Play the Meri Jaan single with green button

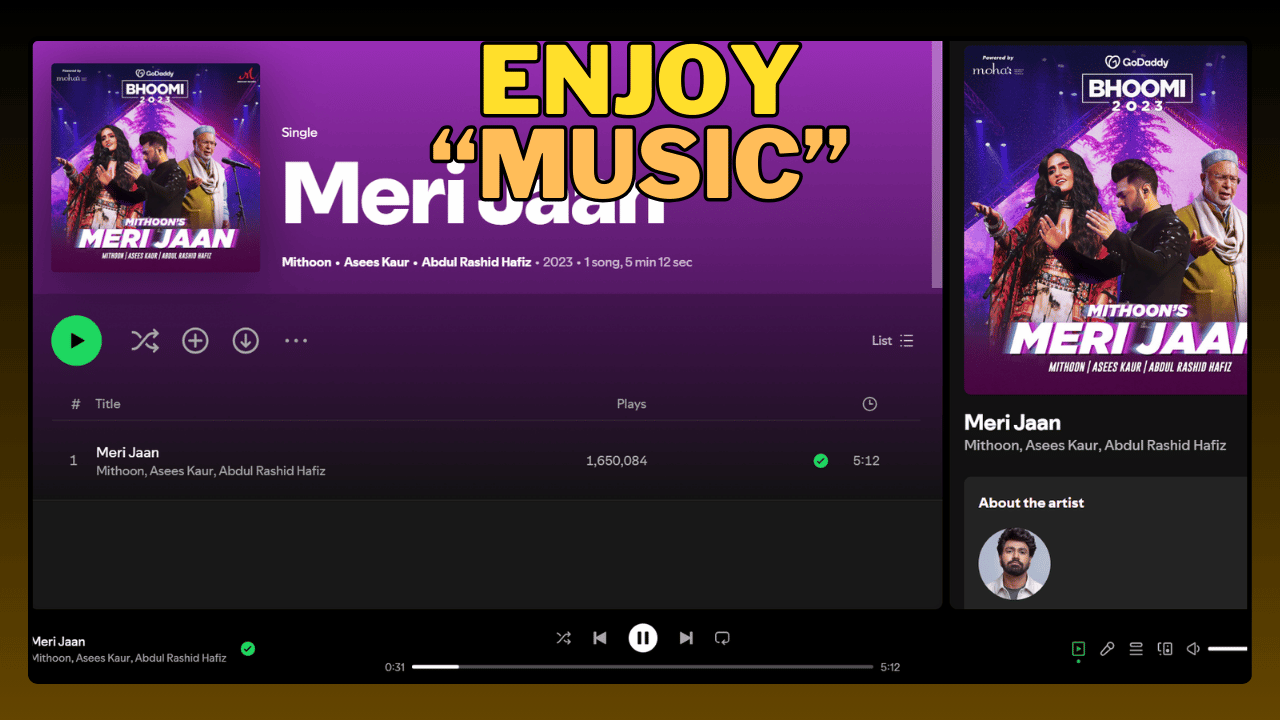coord(76,340)
